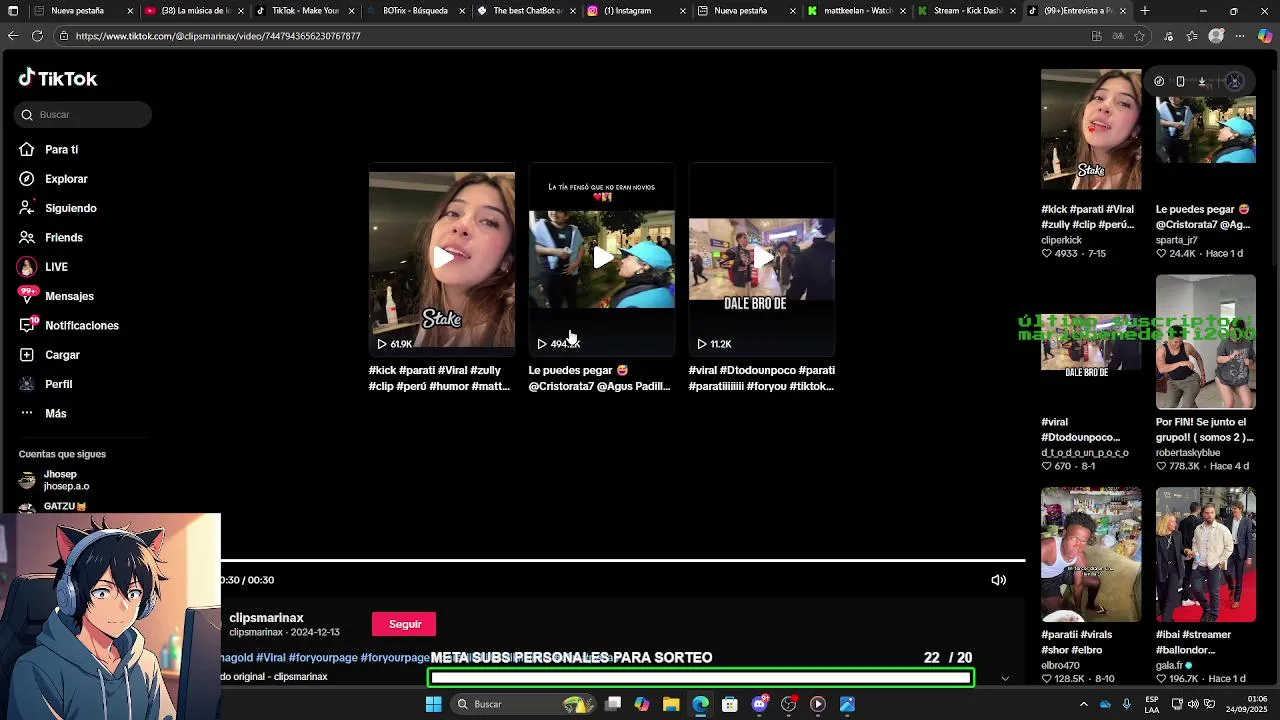The image size is (1280, 720).
Task: Switch to Stream - Kick Dashboard tab
Action: (968, 11)
